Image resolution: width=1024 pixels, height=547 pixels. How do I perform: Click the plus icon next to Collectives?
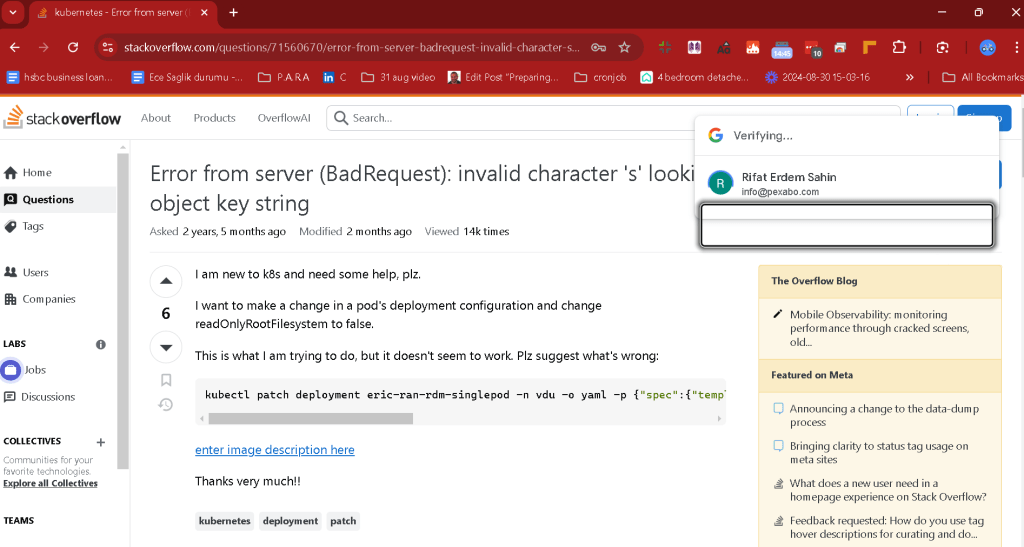[101, 443]
